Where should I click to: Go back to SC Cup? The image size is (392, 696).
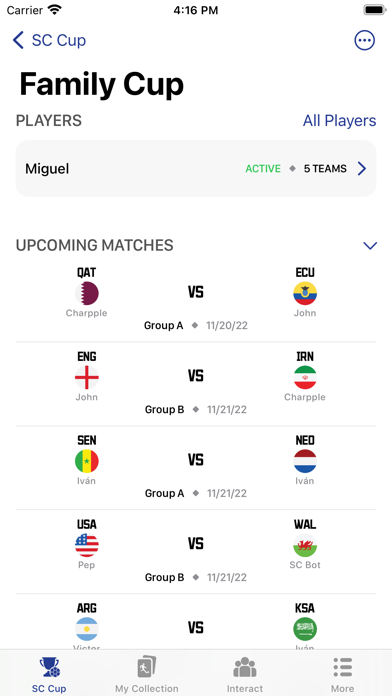click(x=49, y=40)
